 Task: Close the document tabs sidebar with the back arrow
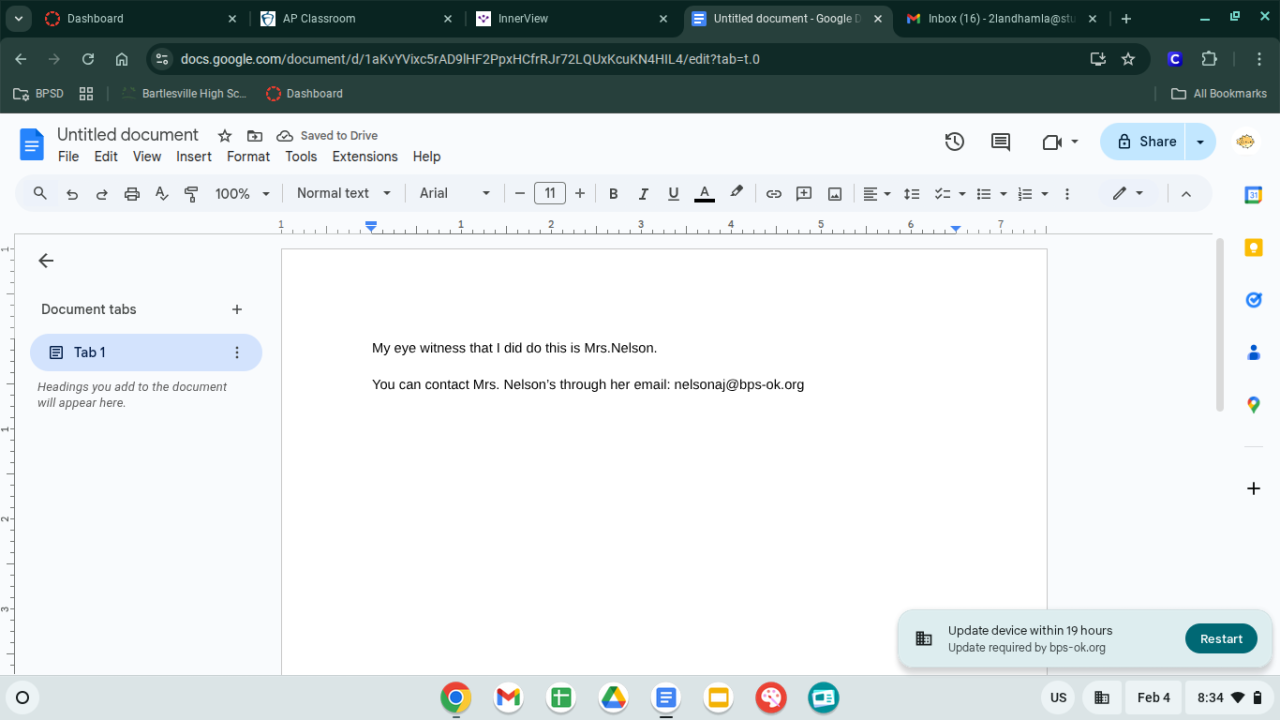[x=46, y=261]
